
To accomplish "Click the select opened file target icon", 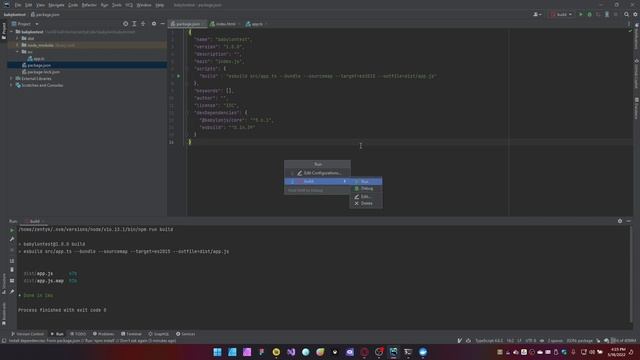I will [125, 24].
